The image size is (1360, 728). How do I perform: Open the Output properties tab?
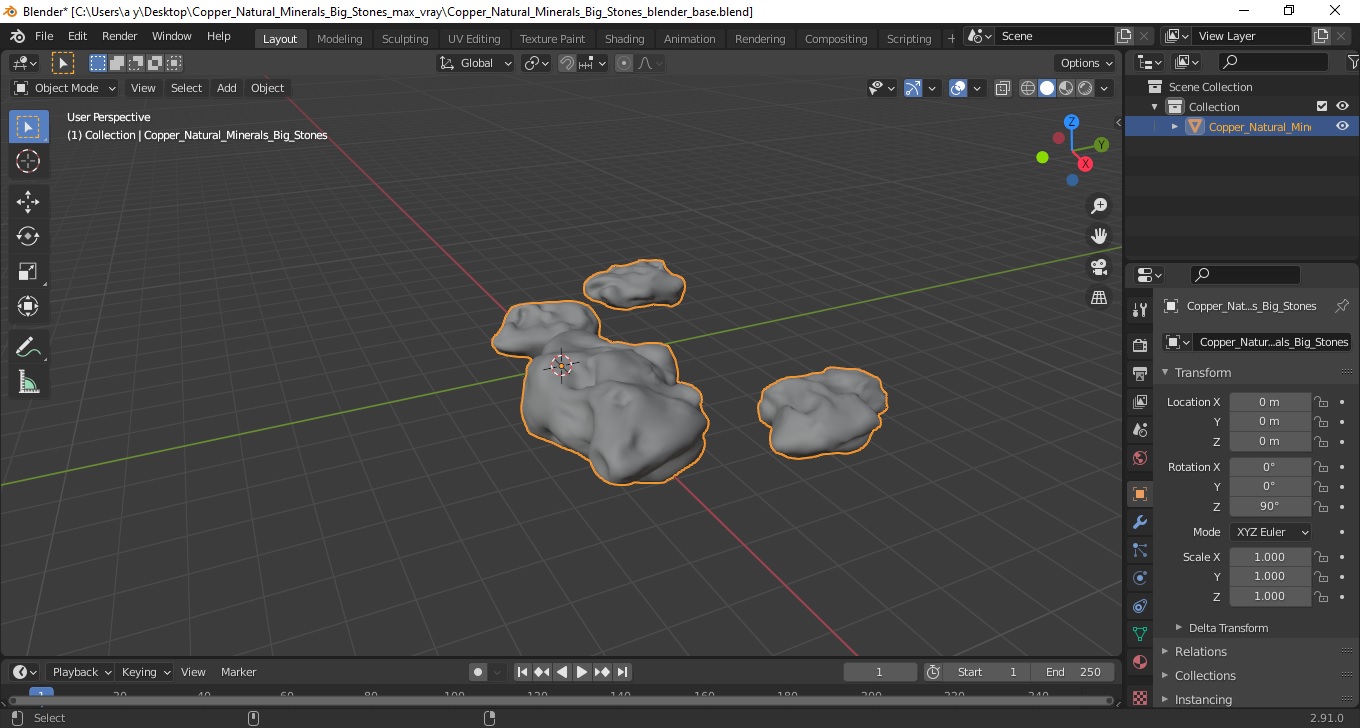[x=1140, y=373]
